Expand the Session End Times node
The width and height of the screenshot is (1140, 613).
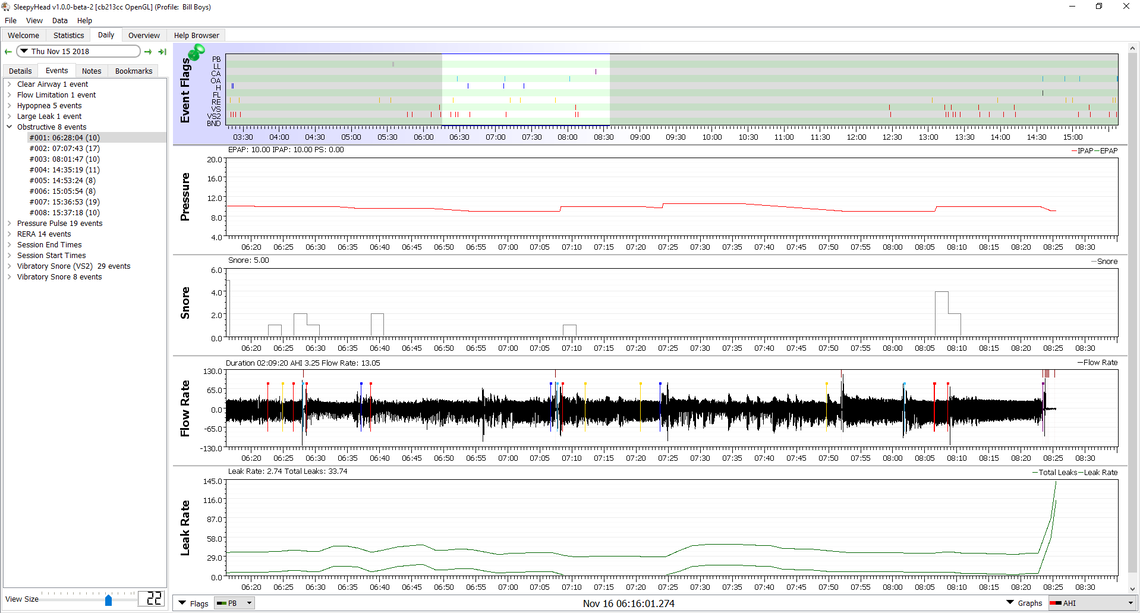coord(9,245)
